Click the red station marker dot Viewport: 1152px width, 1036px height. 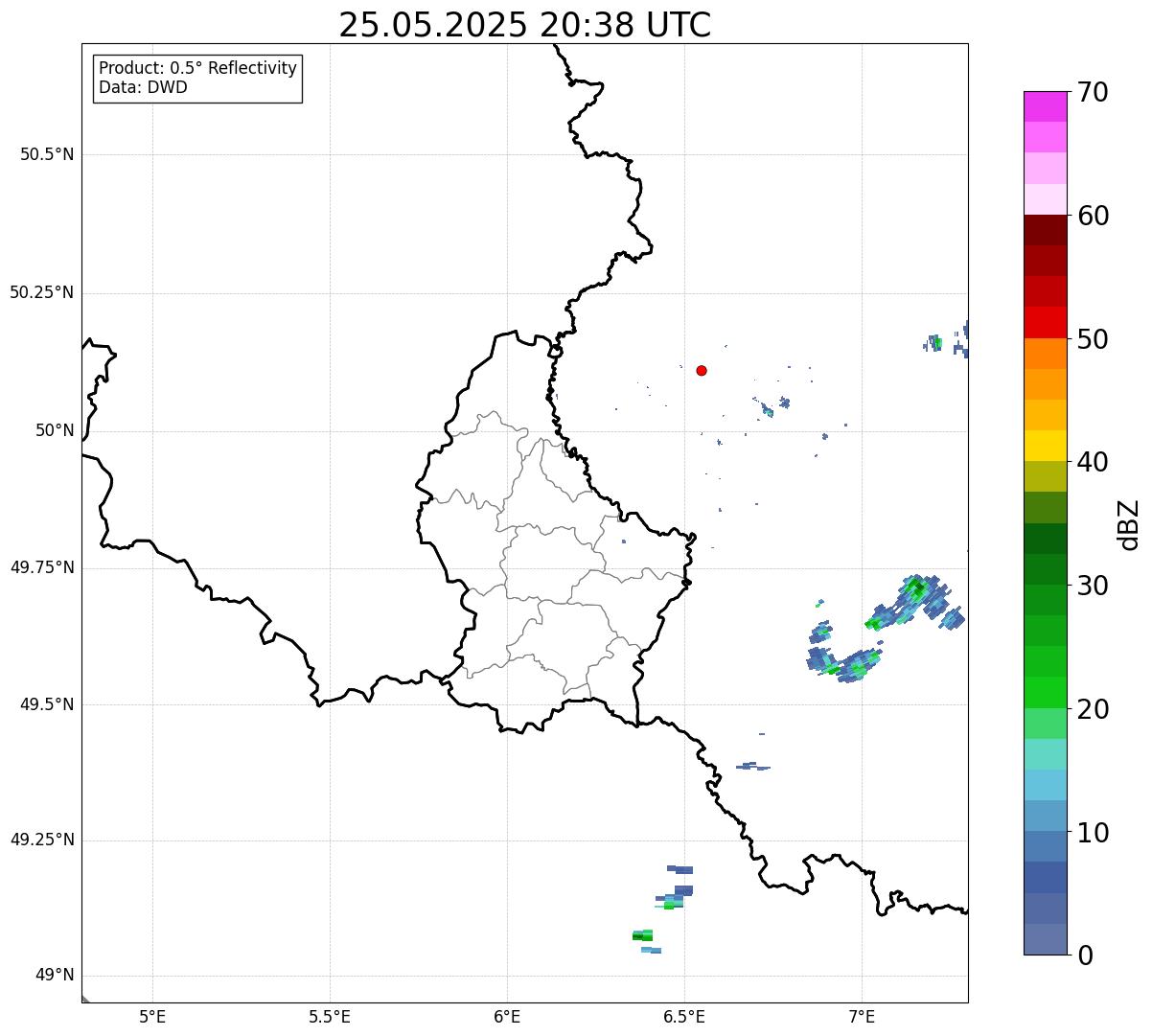702,370
